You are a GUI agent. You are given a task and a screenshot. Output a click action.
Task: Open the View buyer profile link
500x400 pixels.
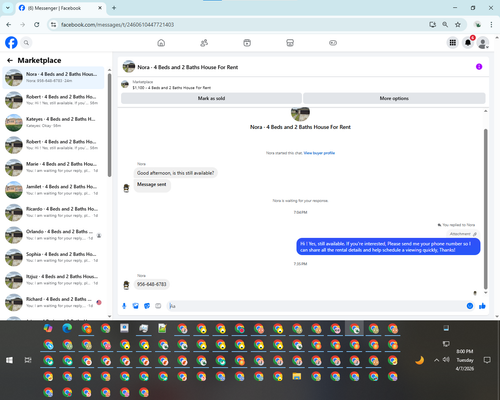tap(319, 153)
